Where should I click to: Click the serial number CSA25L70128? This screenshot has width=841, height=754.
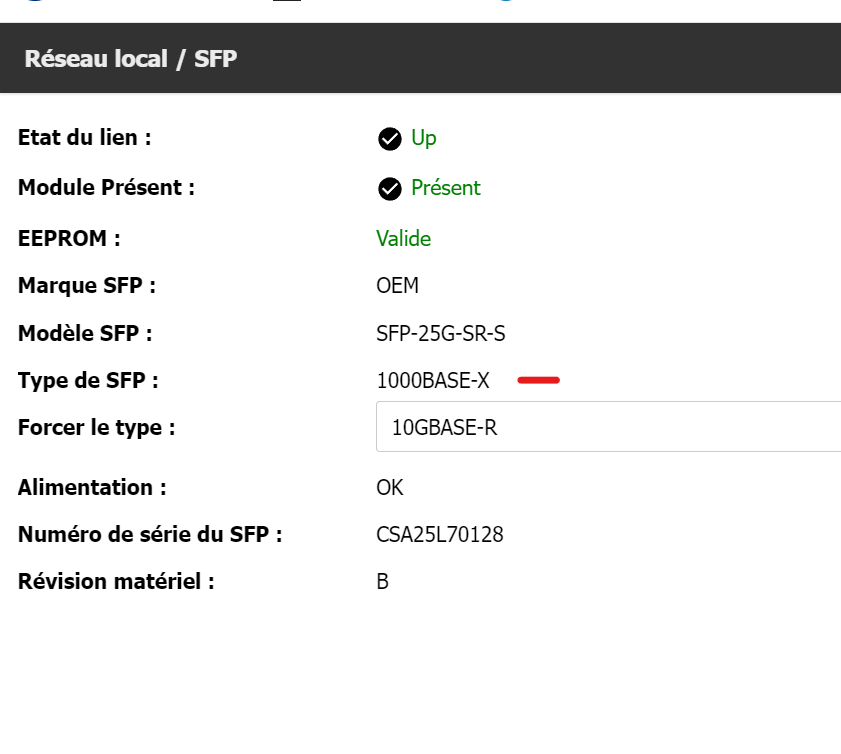440,535
